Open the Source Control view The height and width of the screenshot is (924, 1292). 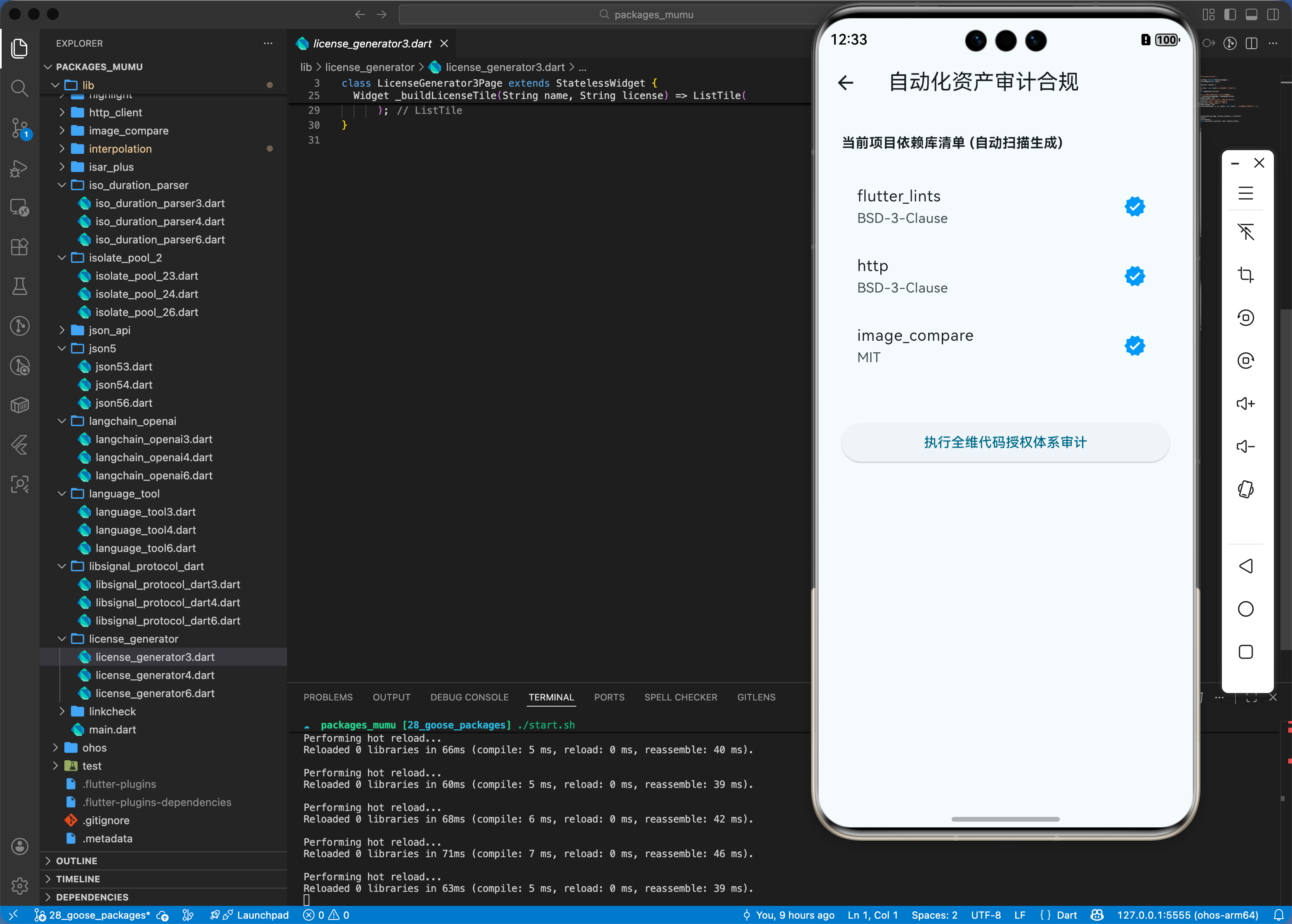coord(19,127)
